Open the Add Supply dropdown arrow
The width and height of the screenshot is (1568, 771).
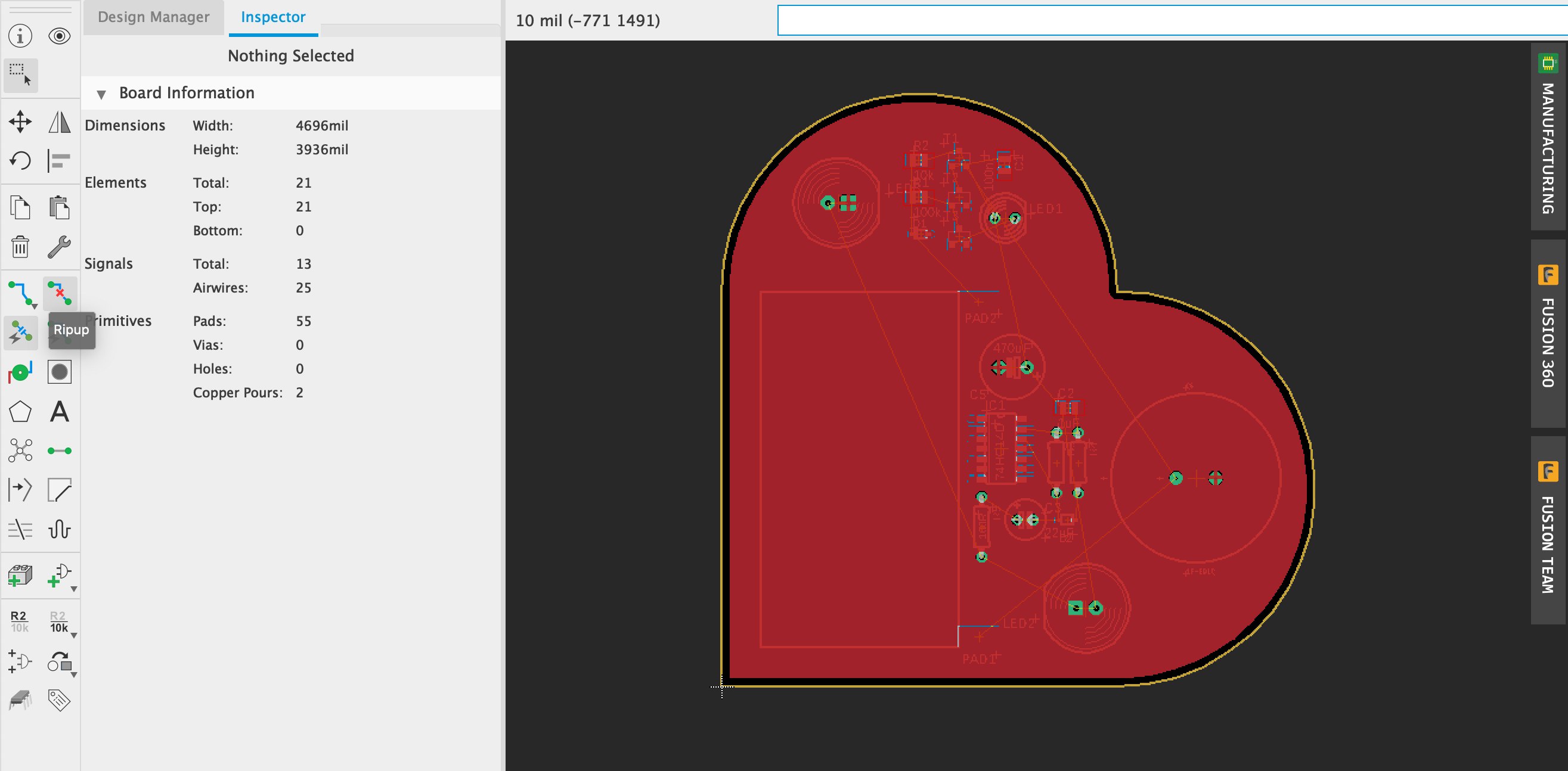click(x=74, y=589)
